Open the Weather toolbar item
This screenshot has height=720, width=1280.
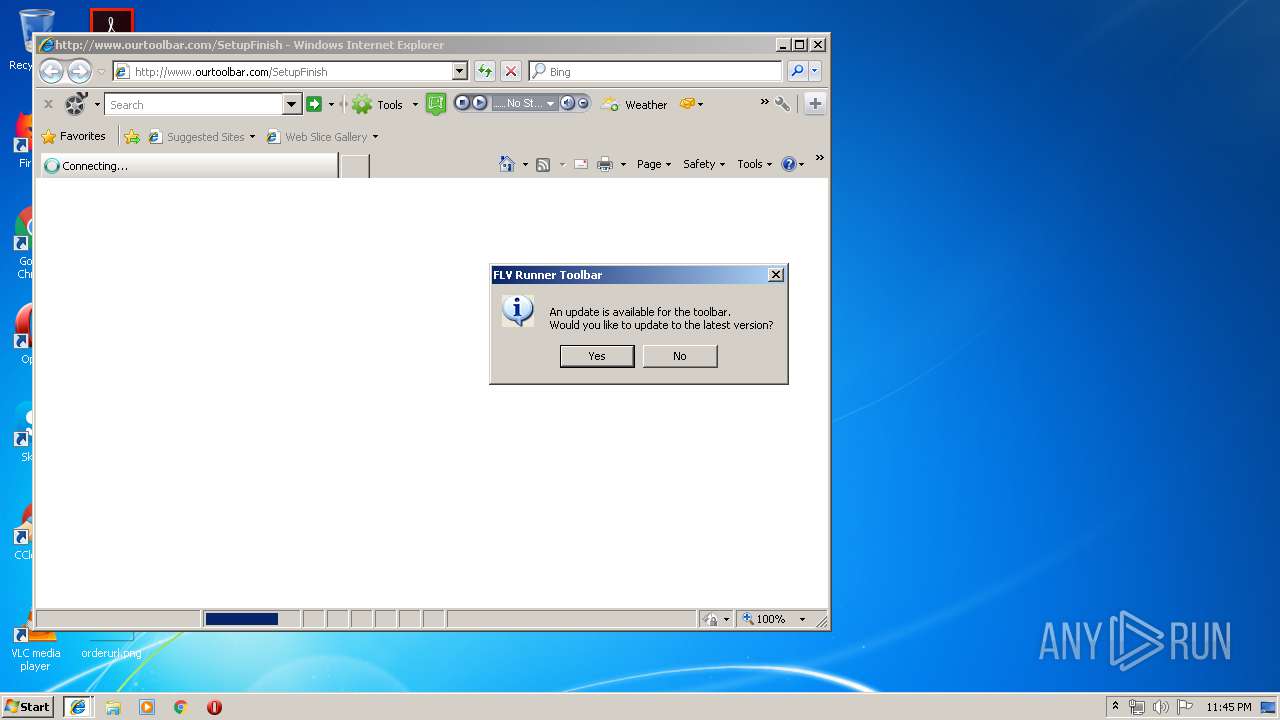[x=634, y=105]
